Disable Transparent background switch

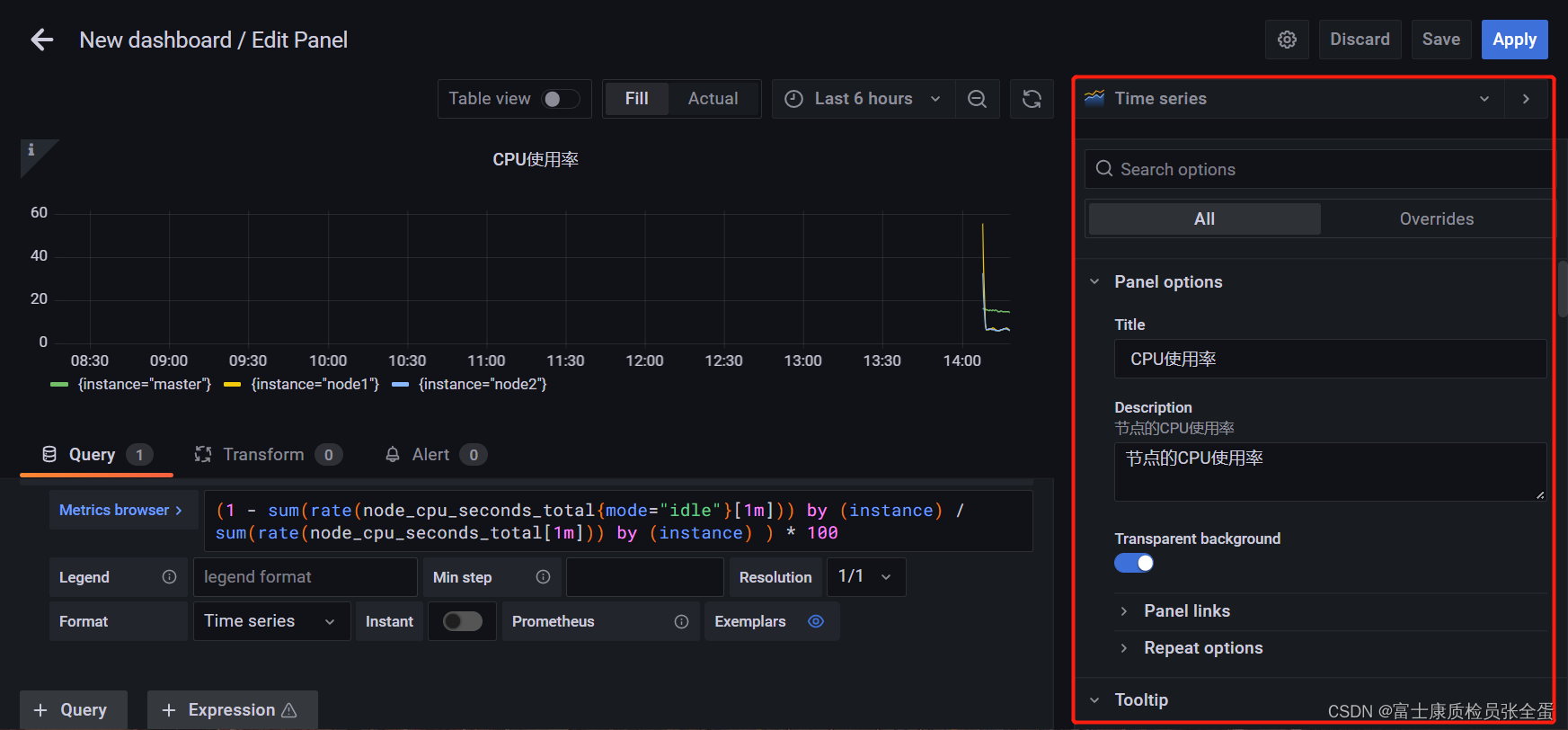(1134, 563)
